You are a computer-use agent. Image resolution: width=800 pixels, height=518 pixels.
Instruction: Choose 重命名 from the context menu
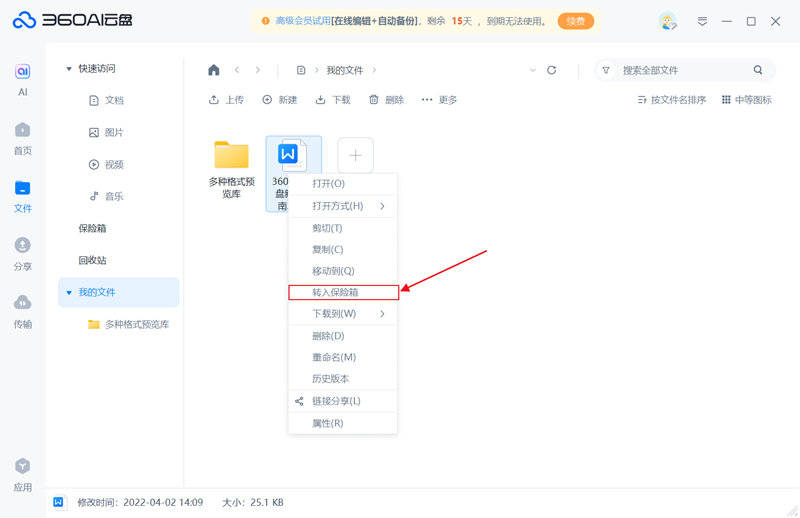point(334,357)
